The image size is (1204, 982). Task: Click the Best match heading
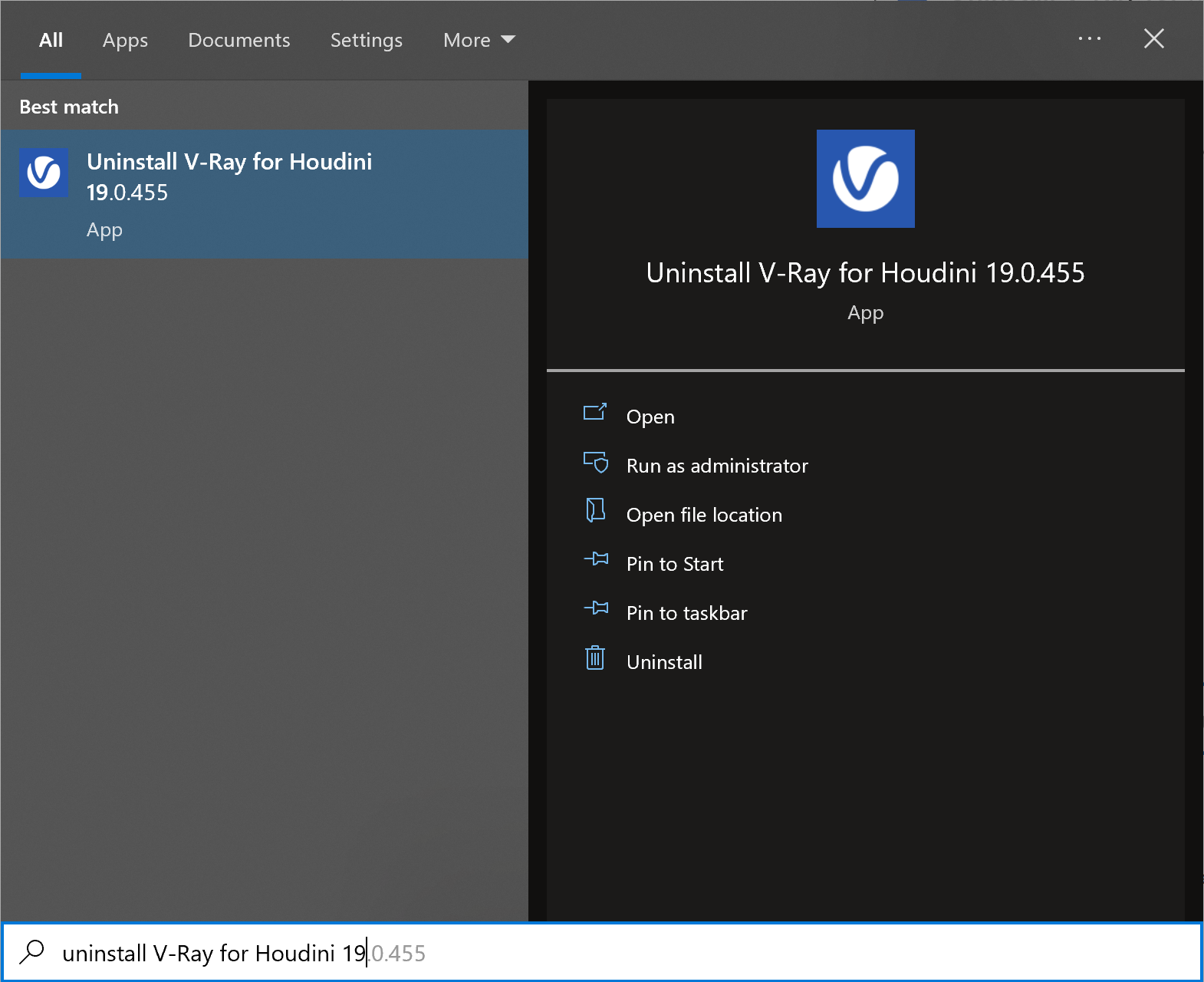(69, 107)
